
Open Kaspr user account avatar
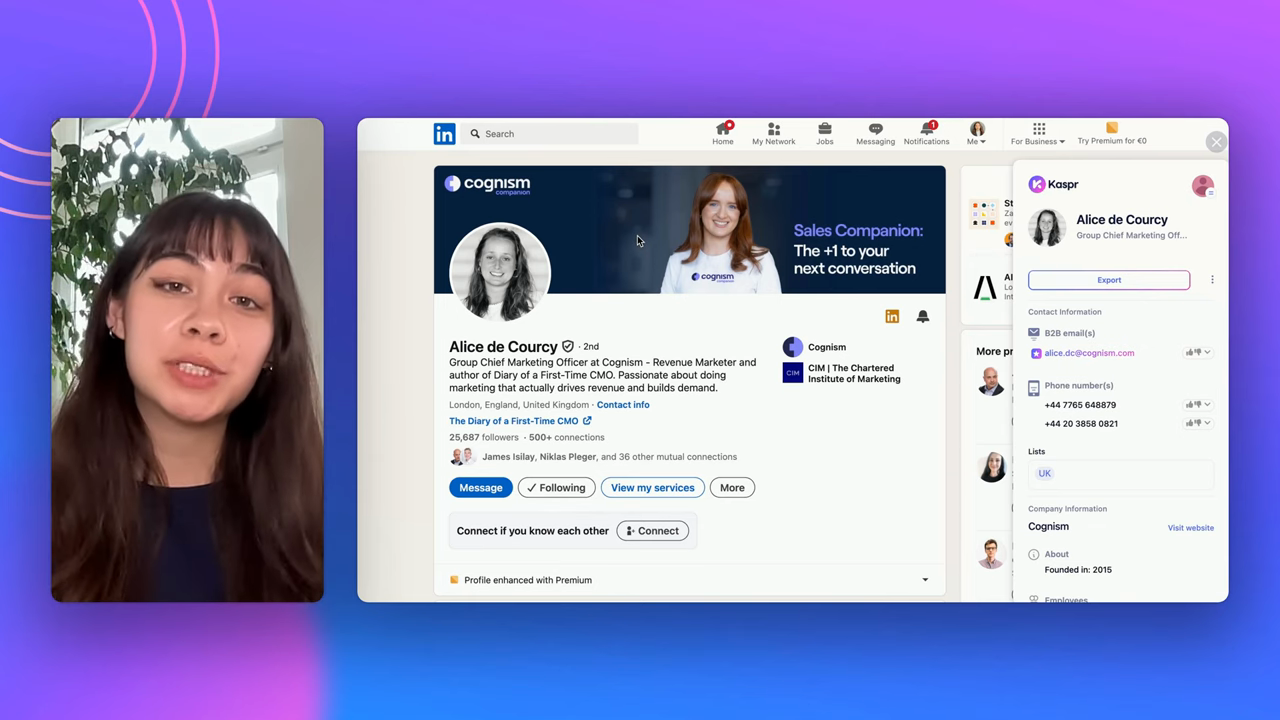click(x=1203, y=186)
